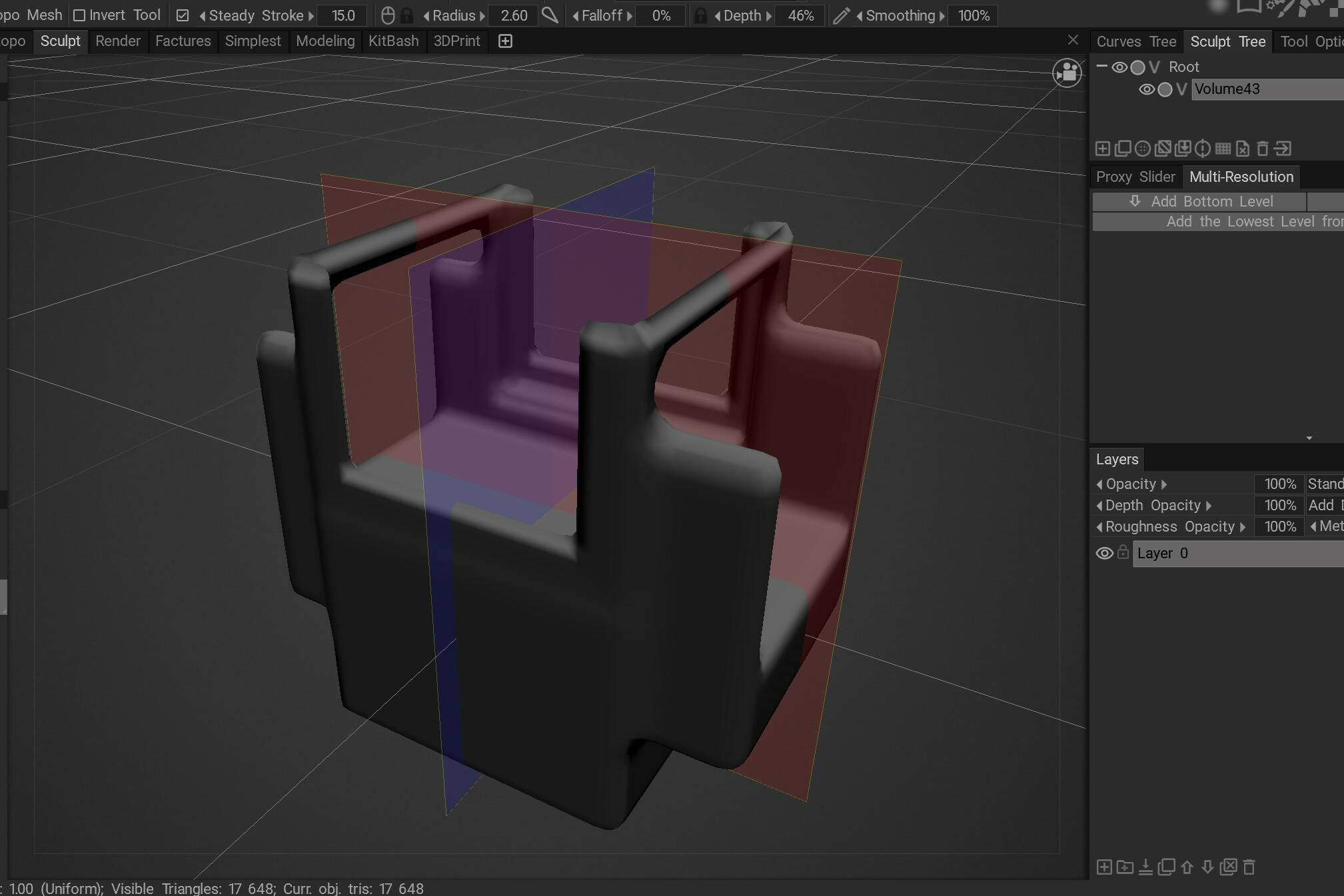Decrease Opacity with left arrow
Image resolution: width=1344 pixels, height=896 pixels.
[1099, 484]
